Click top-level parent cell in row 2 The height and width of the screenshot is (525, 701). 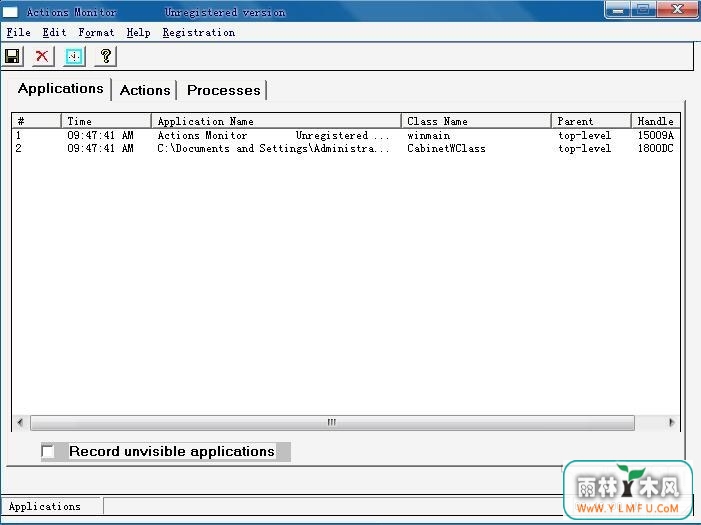(x=584, y=148)
